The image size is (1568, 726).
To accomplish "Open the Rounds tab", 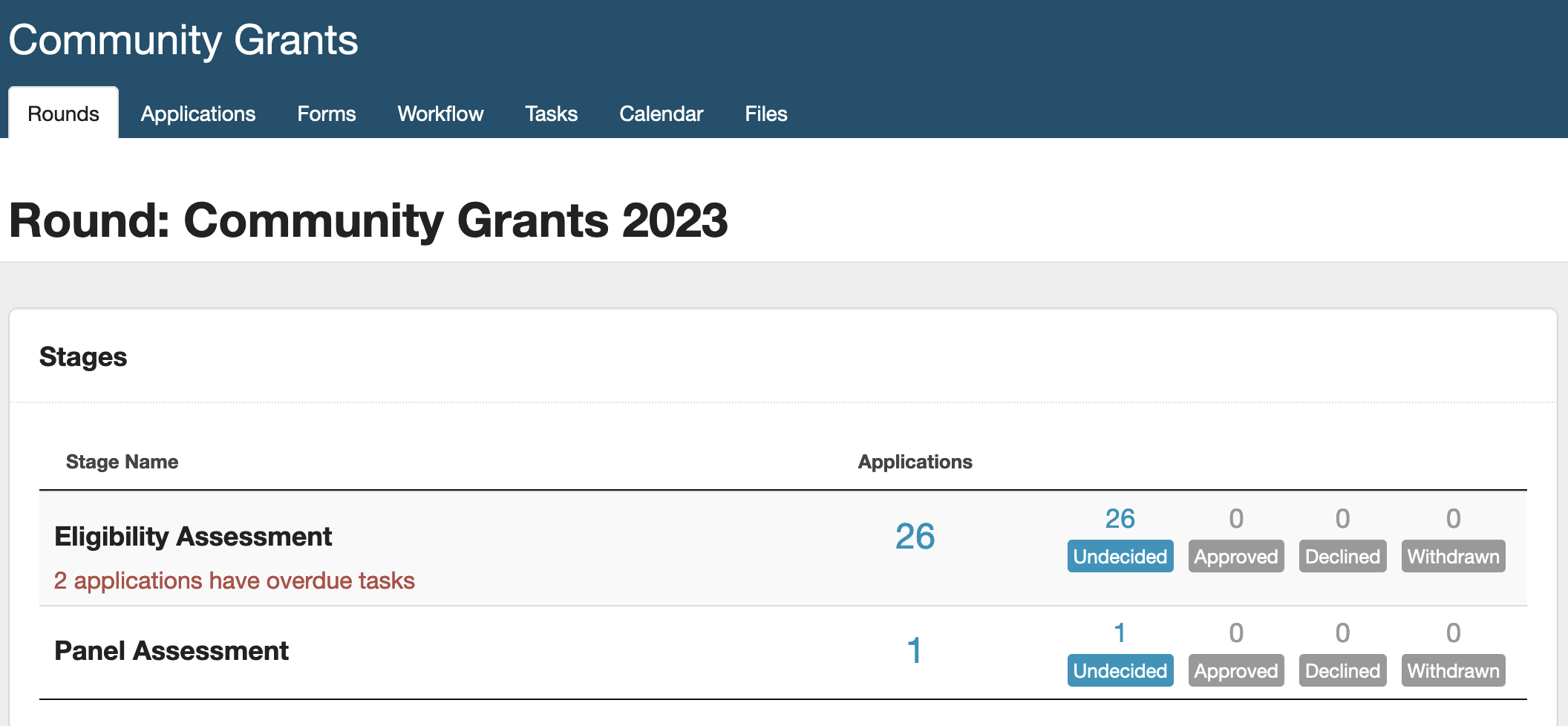I will 63,114.
